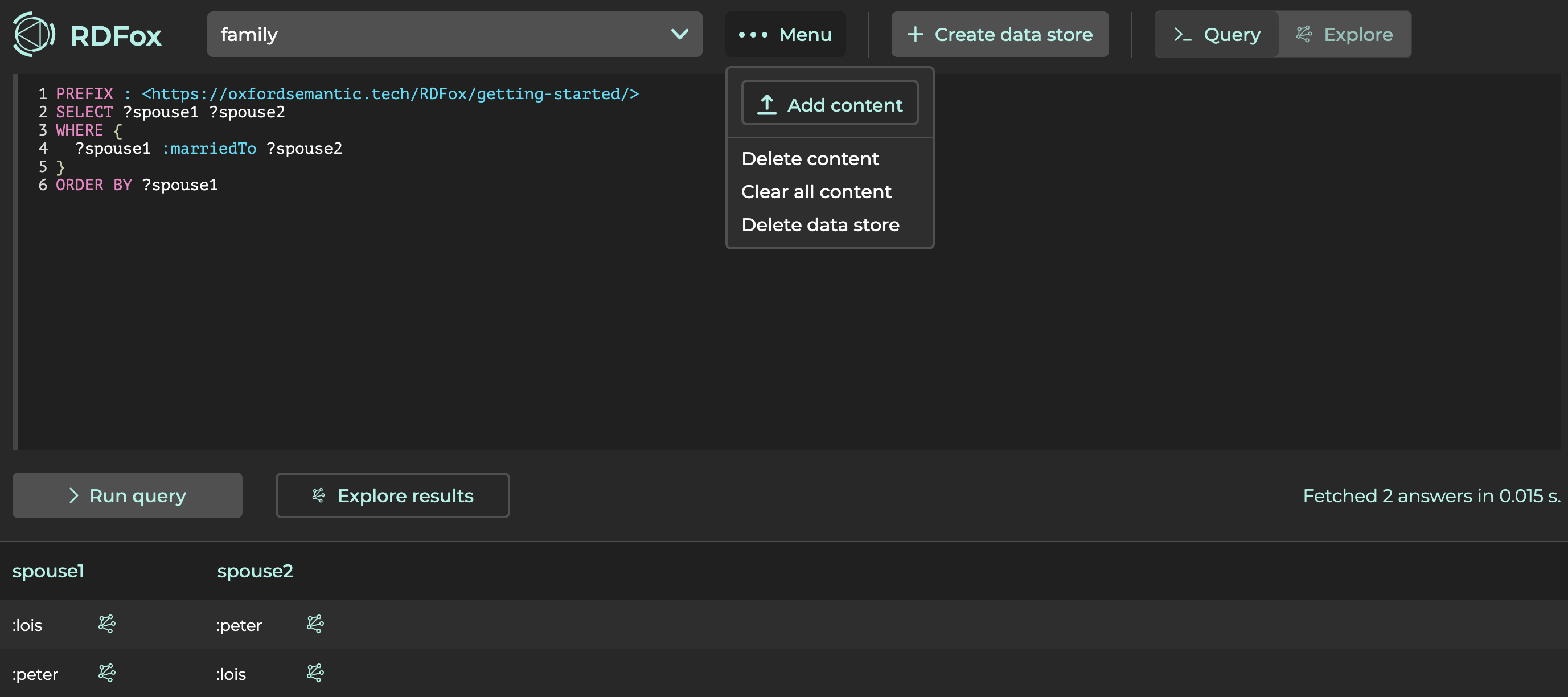Click the spouse2 column header
1568x697 pixels.
pyautogui.click(x=255, y=571)
